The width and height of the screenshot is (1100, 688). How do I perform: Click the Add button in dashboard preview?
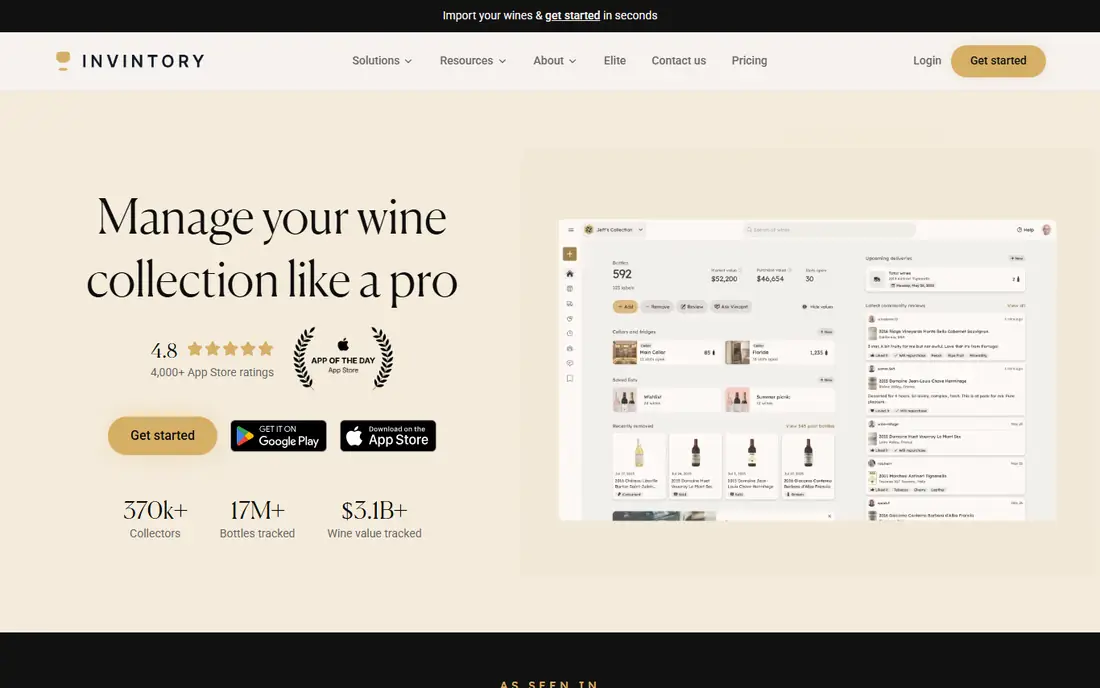coord(625,306)
